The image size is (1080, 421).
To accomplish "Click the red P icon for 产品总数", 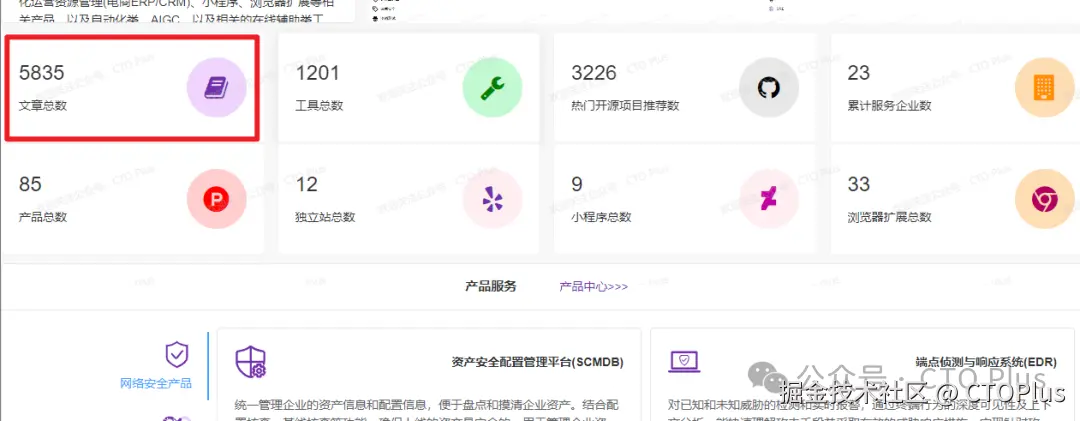I will pyautogui.click(x=216, y=199).
